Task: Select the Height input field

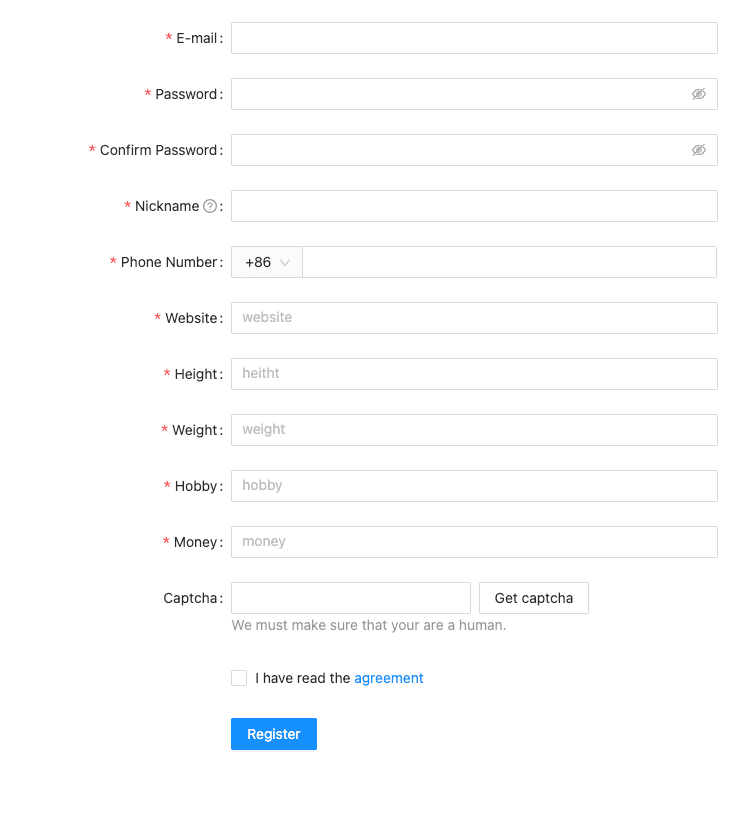Action: point(474,374)
